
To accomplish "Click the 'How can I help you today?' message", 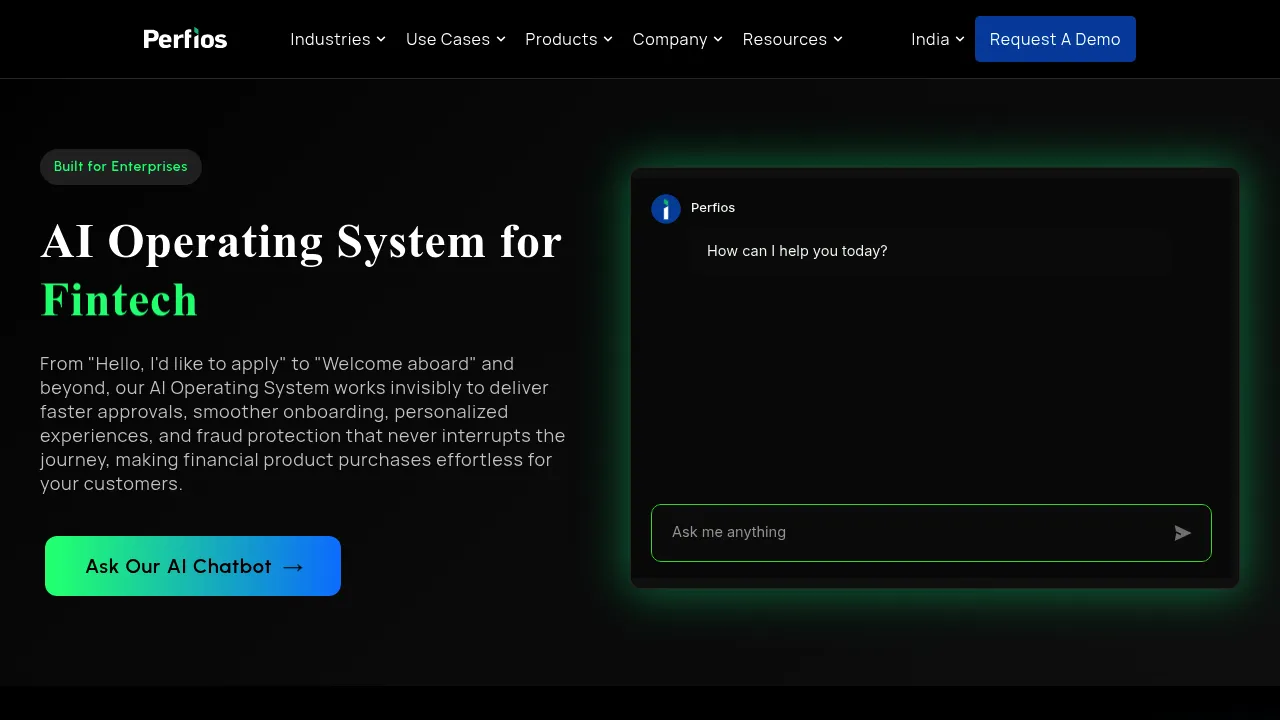I will click(797, 251).
